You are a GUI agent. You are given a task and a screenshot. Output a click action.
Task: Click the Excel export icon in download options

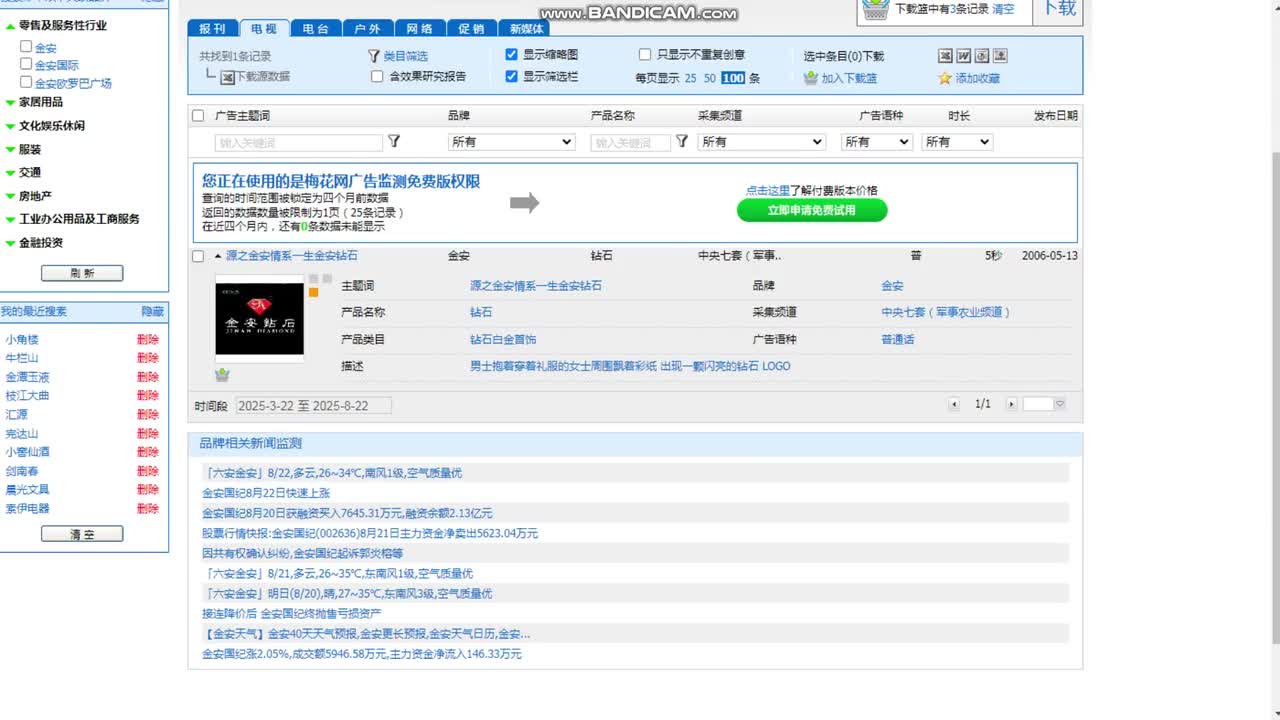[x=945, y=56]
